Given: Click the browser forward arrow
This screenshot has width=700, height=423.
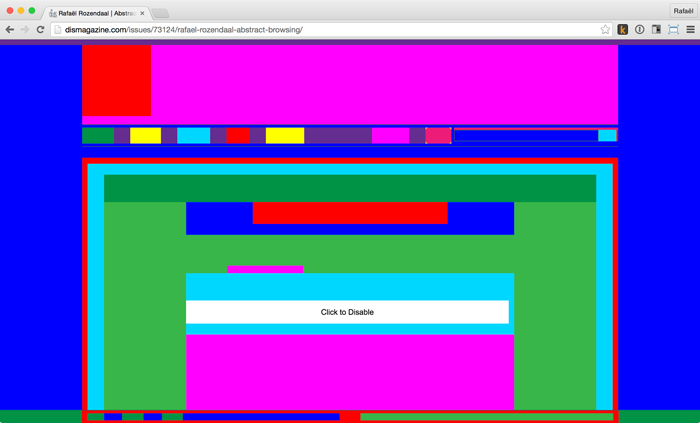Looking at the screenshot, I should pos(25,30).
